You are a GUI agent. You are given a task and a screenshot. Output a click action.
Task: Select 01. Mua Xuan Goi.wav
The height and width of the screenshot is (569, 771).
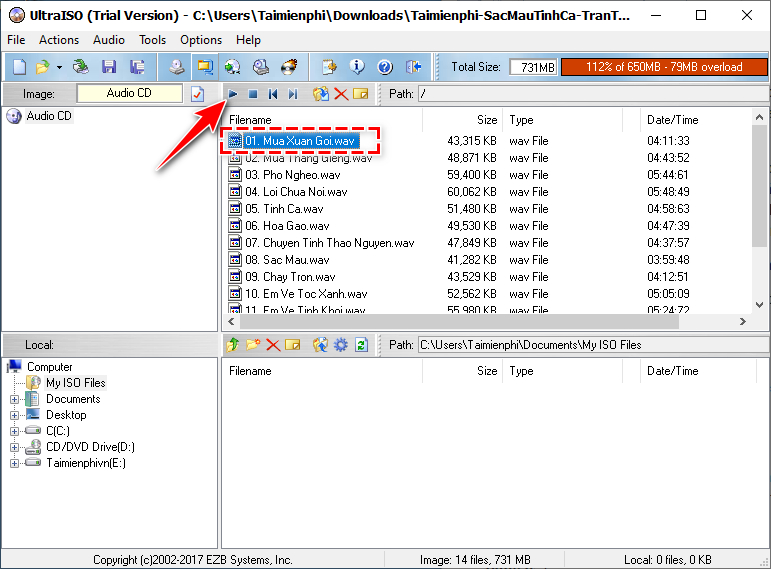click(299, 141)
